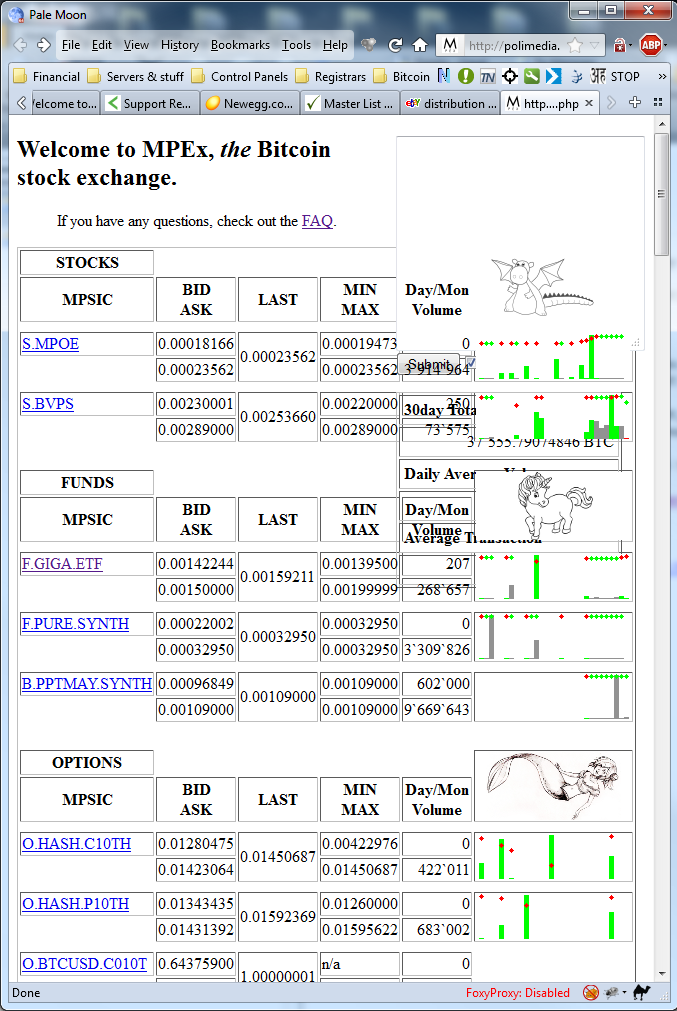
Task: Expand the Servers & stuff bookmarks folder
Action: point(135,77)
